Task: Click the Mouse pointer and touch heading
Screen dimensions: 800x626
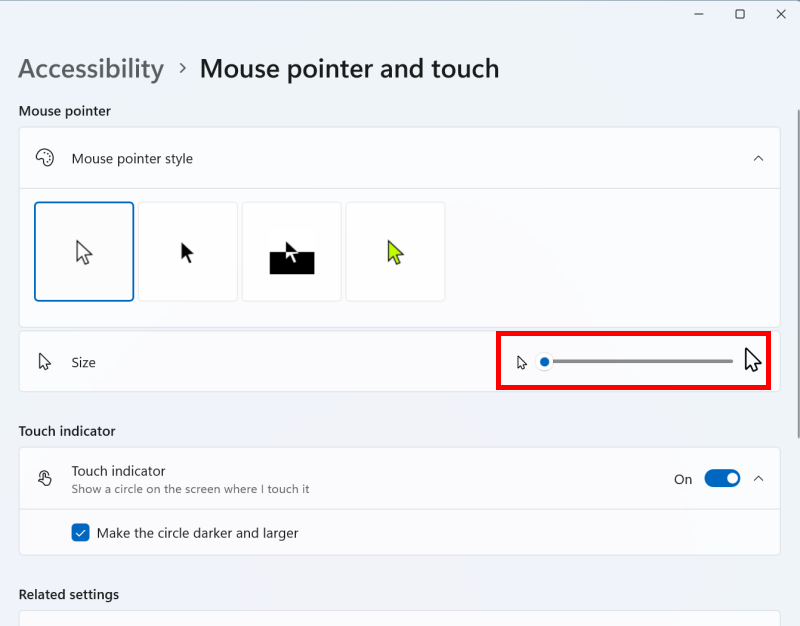Action: 349,69
